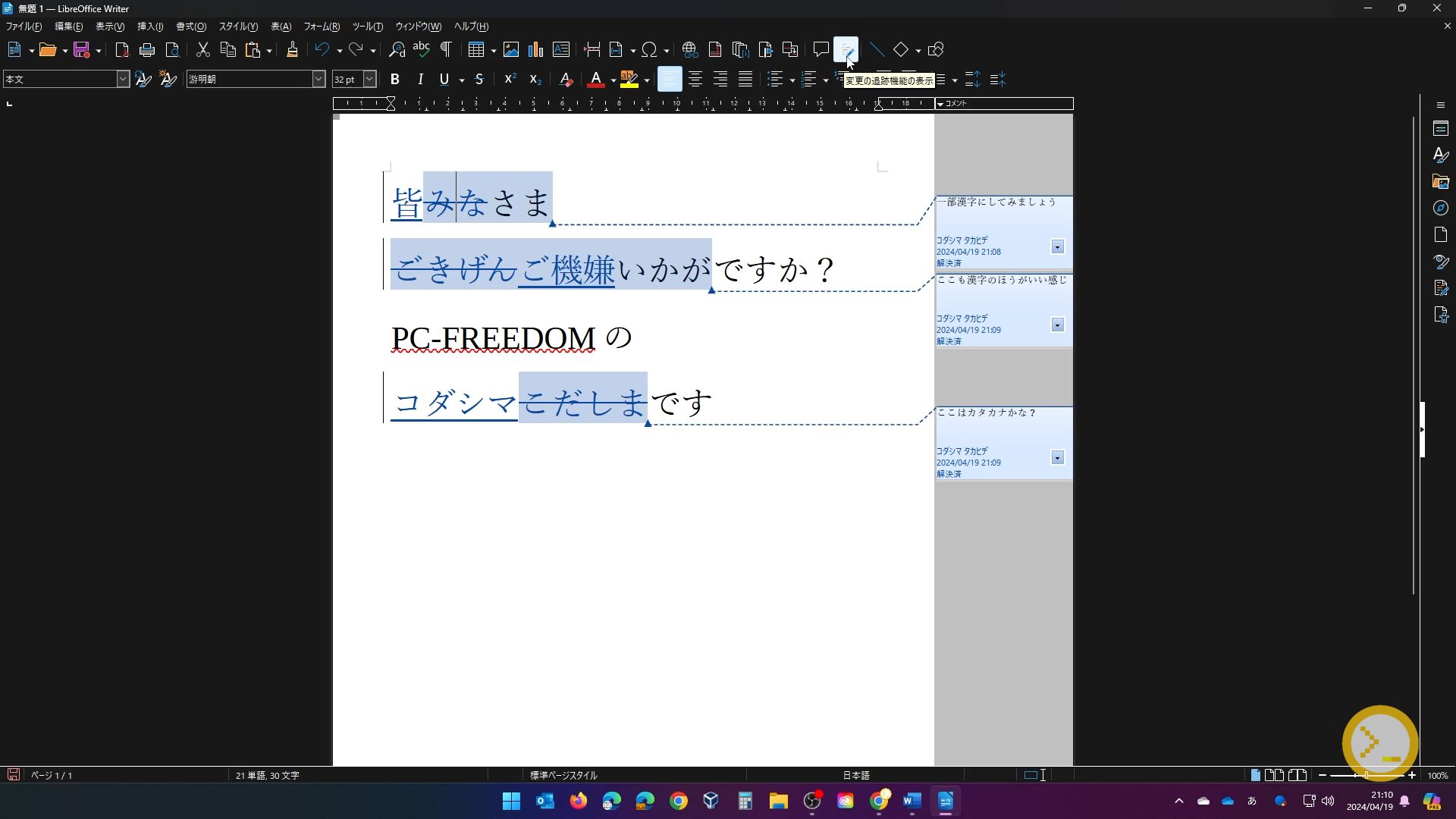Screen dimensions: 1456x819
Task: Click the Insert Comment icon
Action: [821, 50]
